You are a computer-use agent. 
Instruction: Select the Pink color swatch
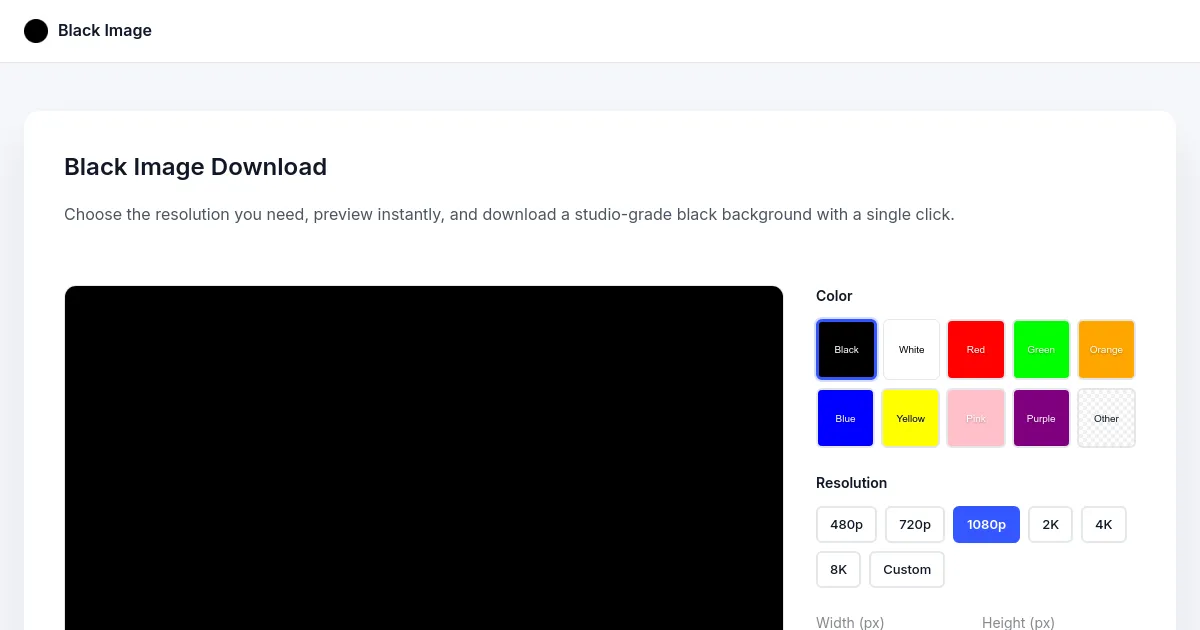pos(976,418)
